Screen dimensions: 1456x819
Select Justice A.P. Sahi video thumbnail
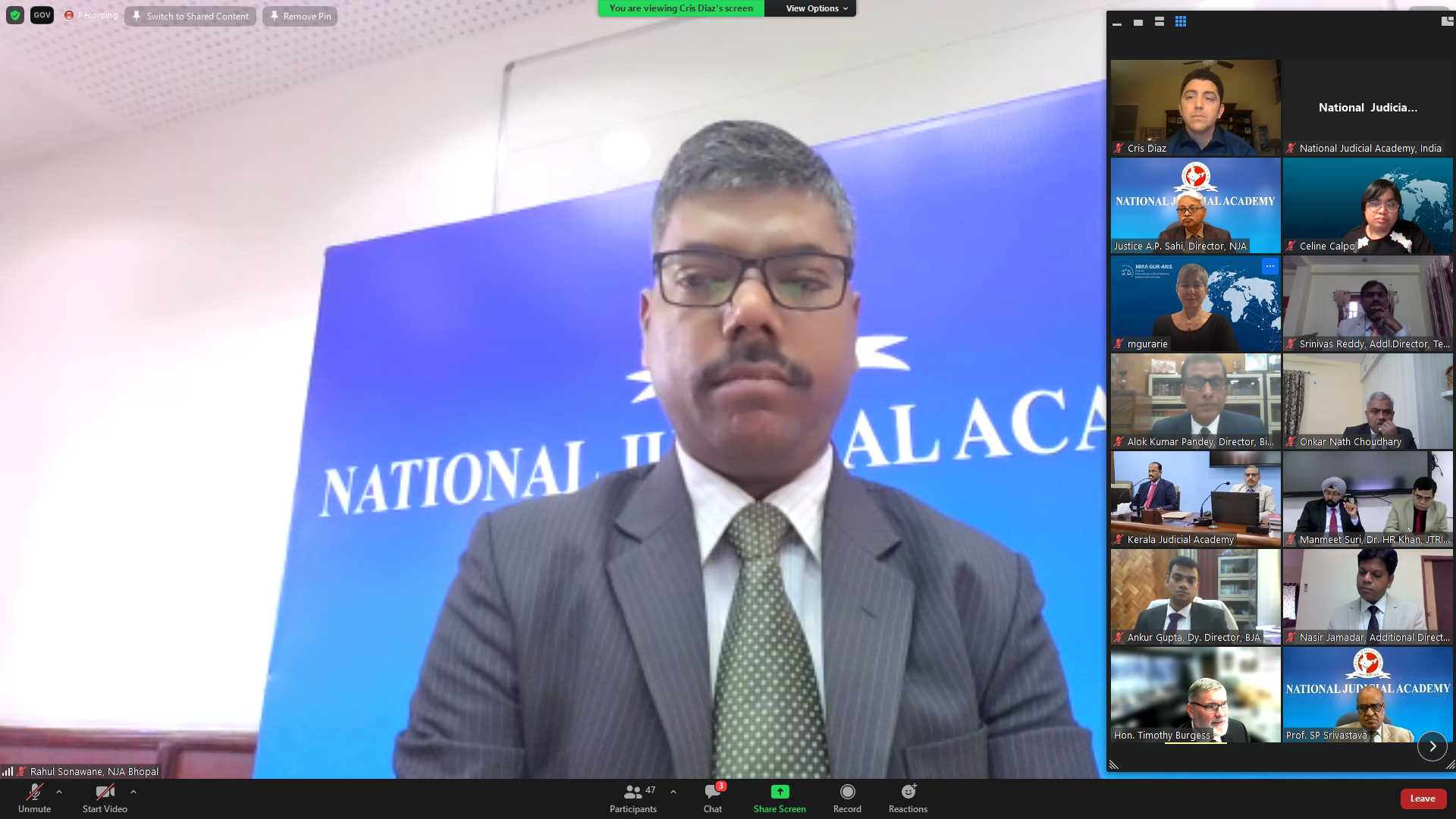coord(1196,206)
